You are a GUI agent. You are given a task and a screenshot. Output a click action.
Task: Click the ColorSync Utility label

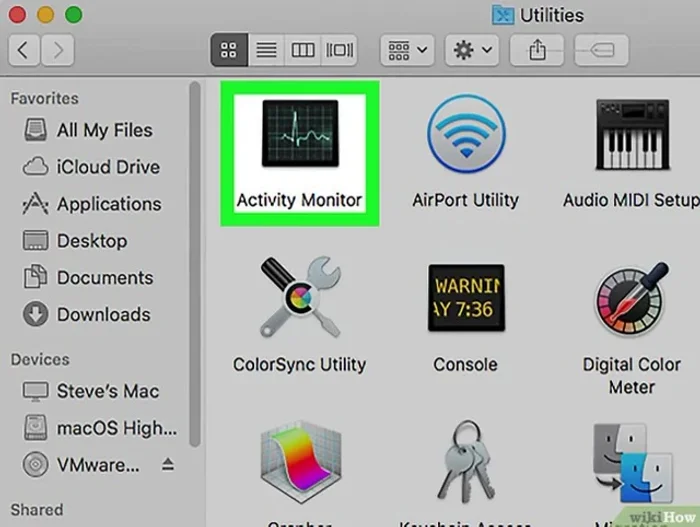pos(300,364)
